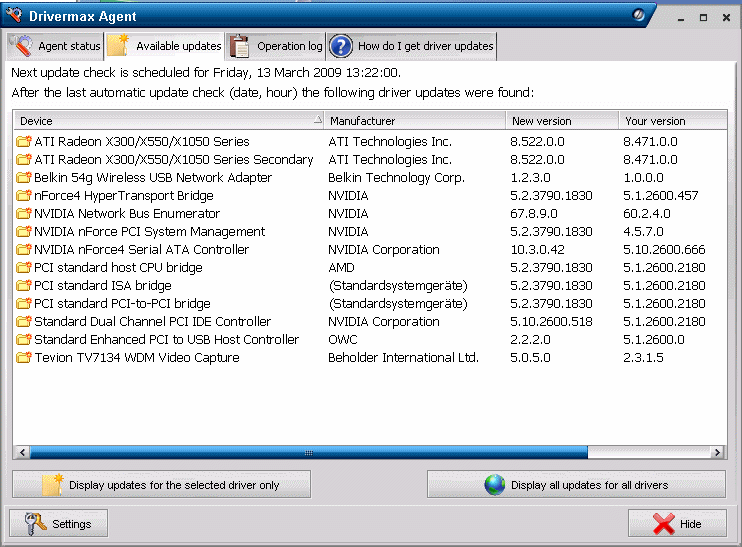Image resolution: width=742 pixels, height=547 pixels.
Task: Maximize the Drivermax Agent window
Action: [704, 18]
